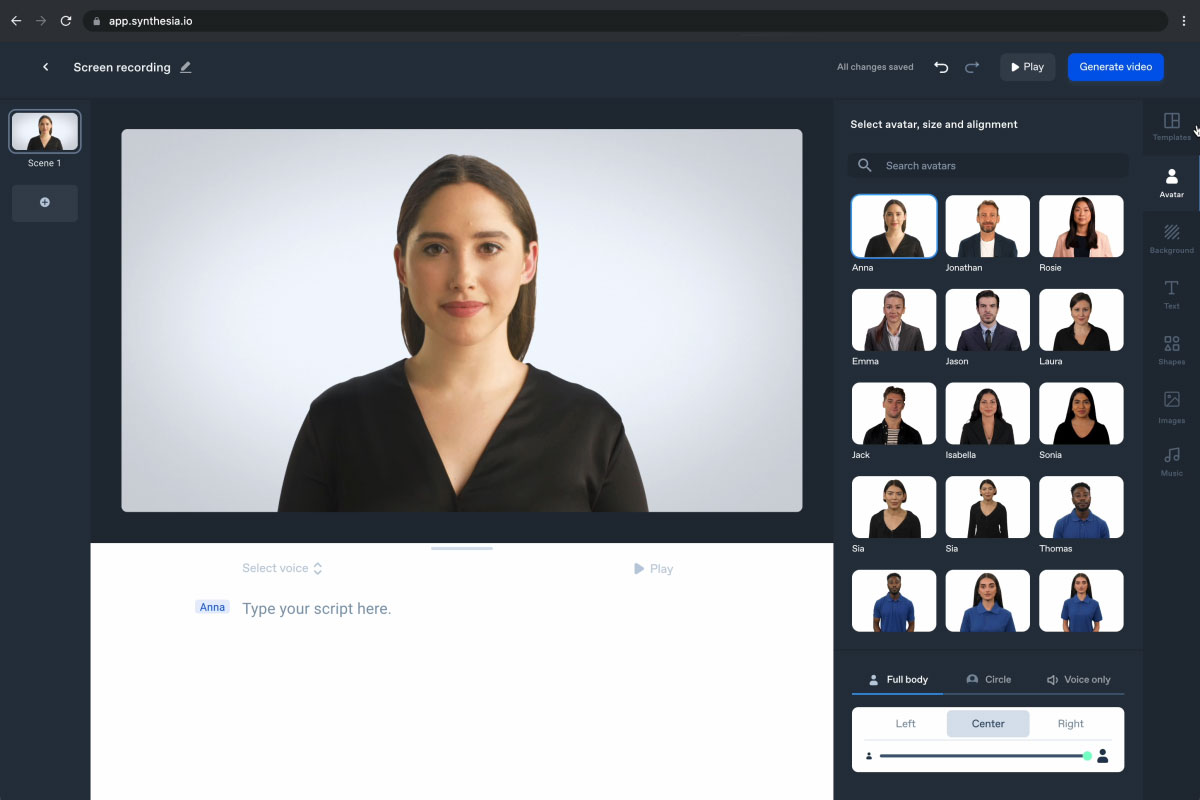The height and width of the screenshot is (800, 1200).
Task: Click the Generate video button
Action: pyautogui.click(x=1115, y=67)
